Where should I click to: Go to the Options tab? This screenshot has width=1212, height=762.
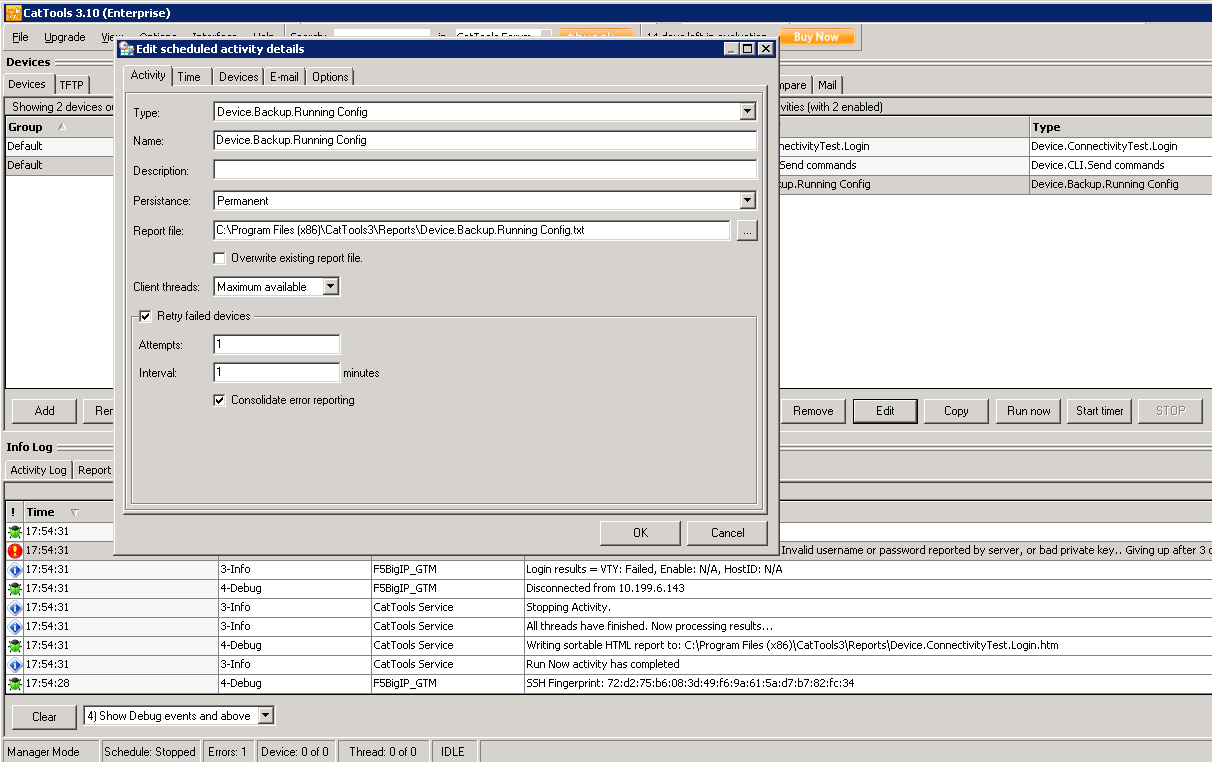point(330,77)
